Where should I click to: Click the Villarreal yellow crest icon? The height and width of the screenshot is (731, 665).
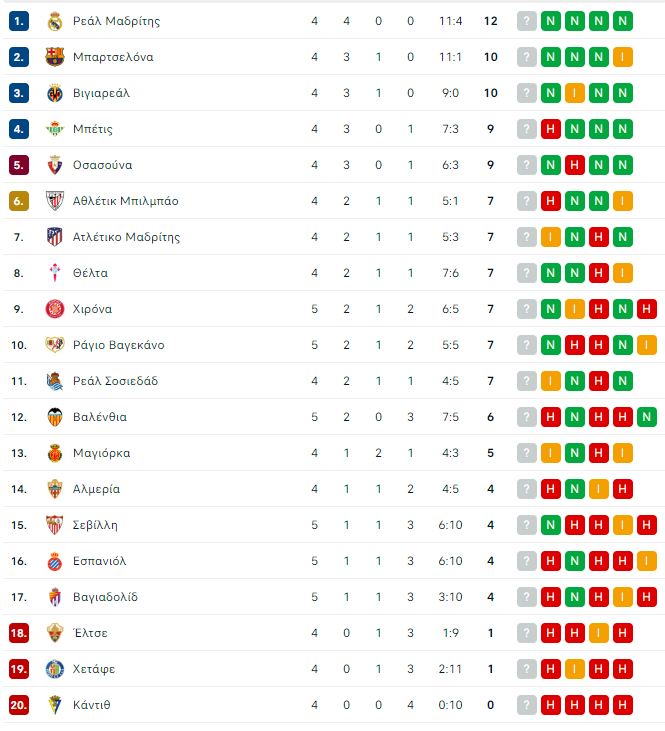tap(55, 93)
